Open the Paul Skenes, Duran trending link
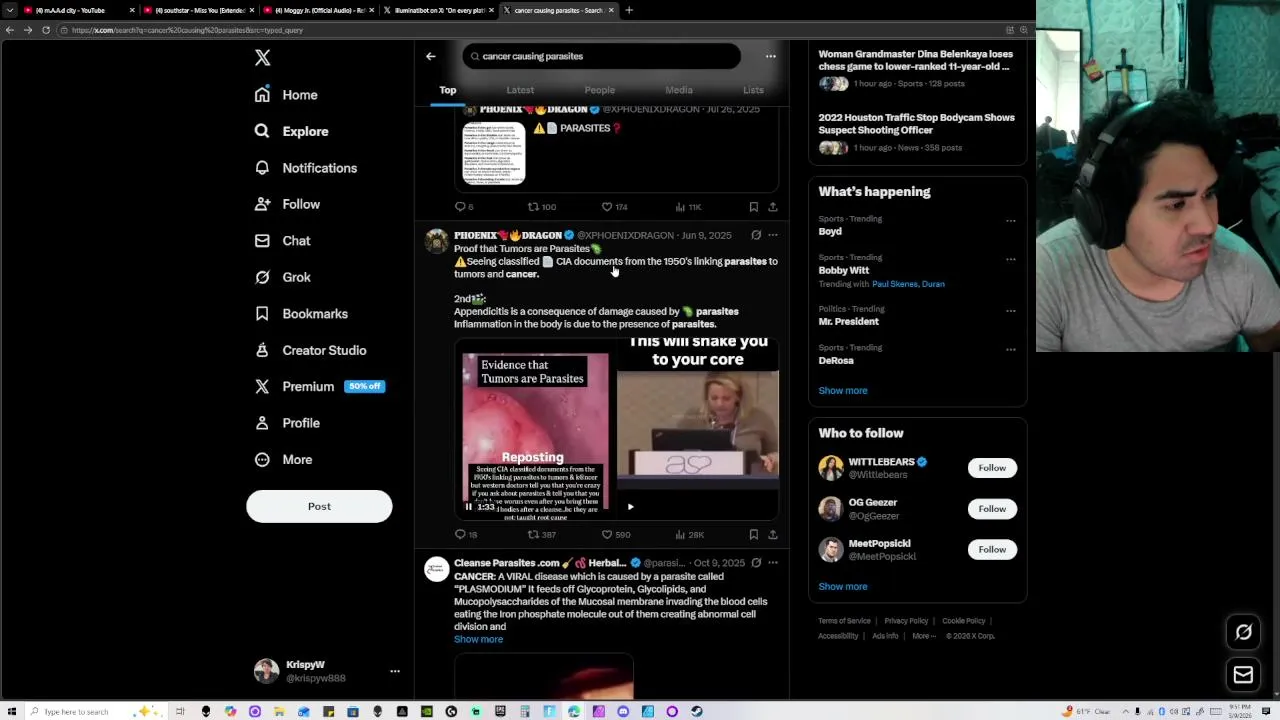Image resolution: width=1280 pixels, height=720 pixels. pyautogui.click(x=908, y=284)
